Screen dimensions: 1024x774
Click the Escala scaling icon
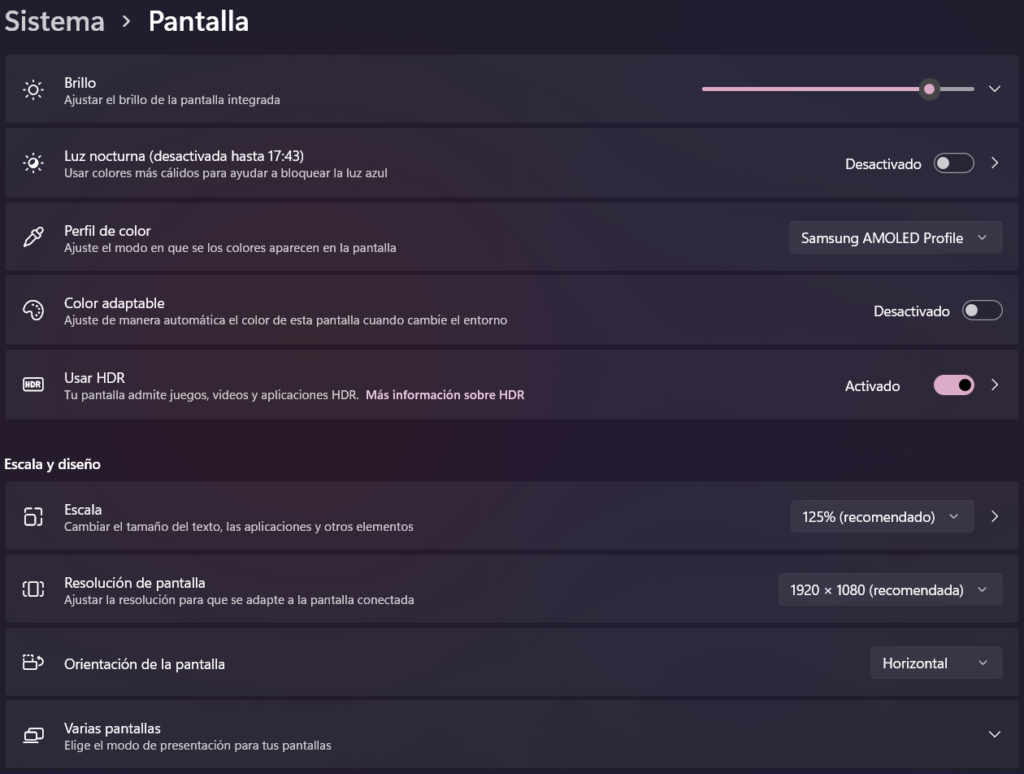34,516
